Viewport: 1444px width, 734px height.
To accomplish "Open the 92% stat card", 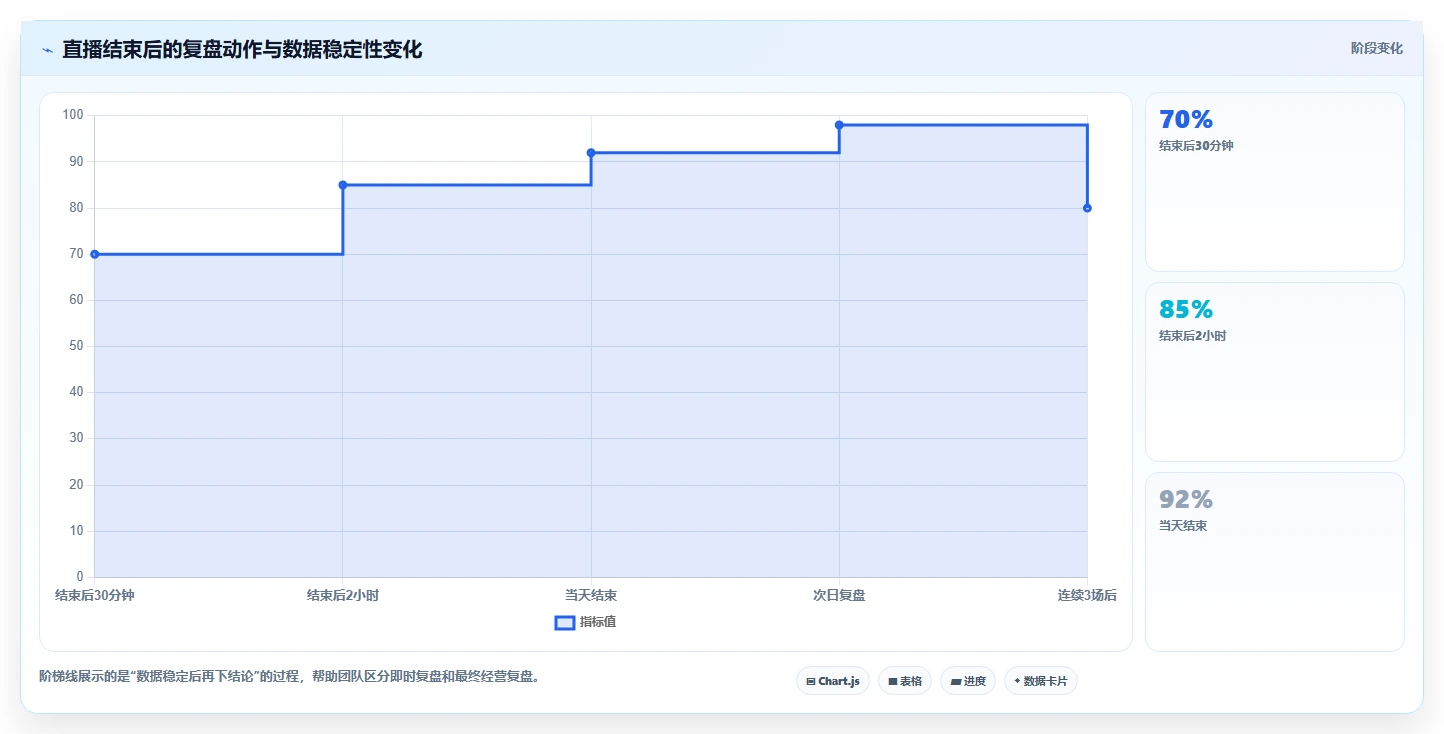I will (x=1274, y=562).
